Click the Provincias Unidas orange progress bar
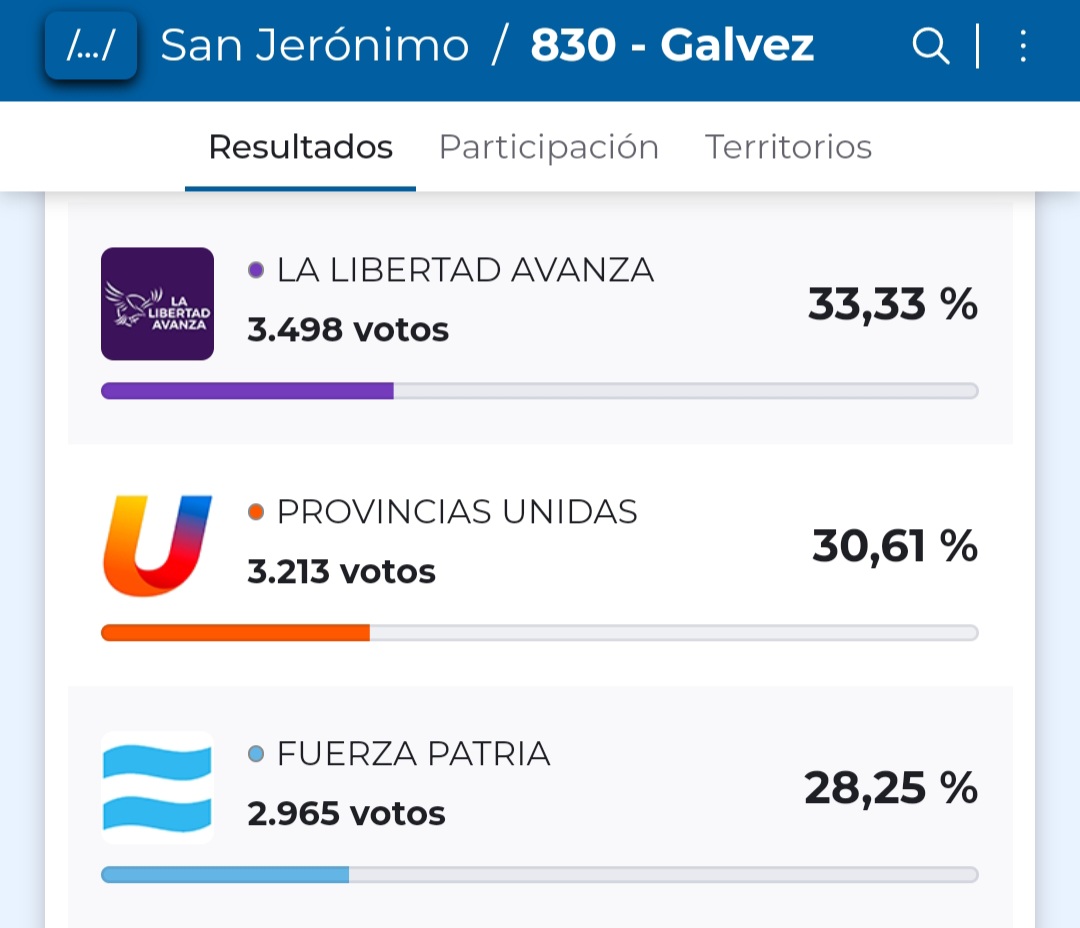 pos(235,633)
